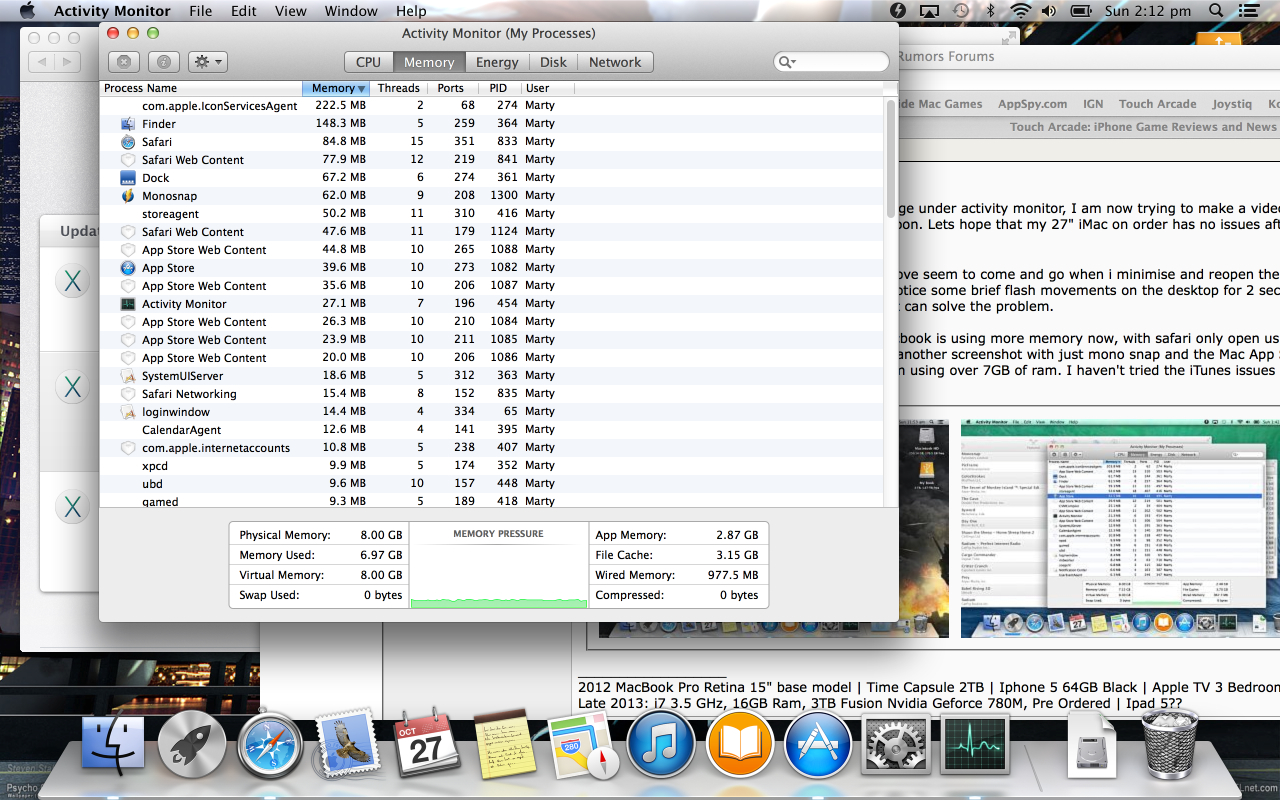This screenshot has width=1280, height=800.
Task: Open the Window menu
Action: pos(351,11)
